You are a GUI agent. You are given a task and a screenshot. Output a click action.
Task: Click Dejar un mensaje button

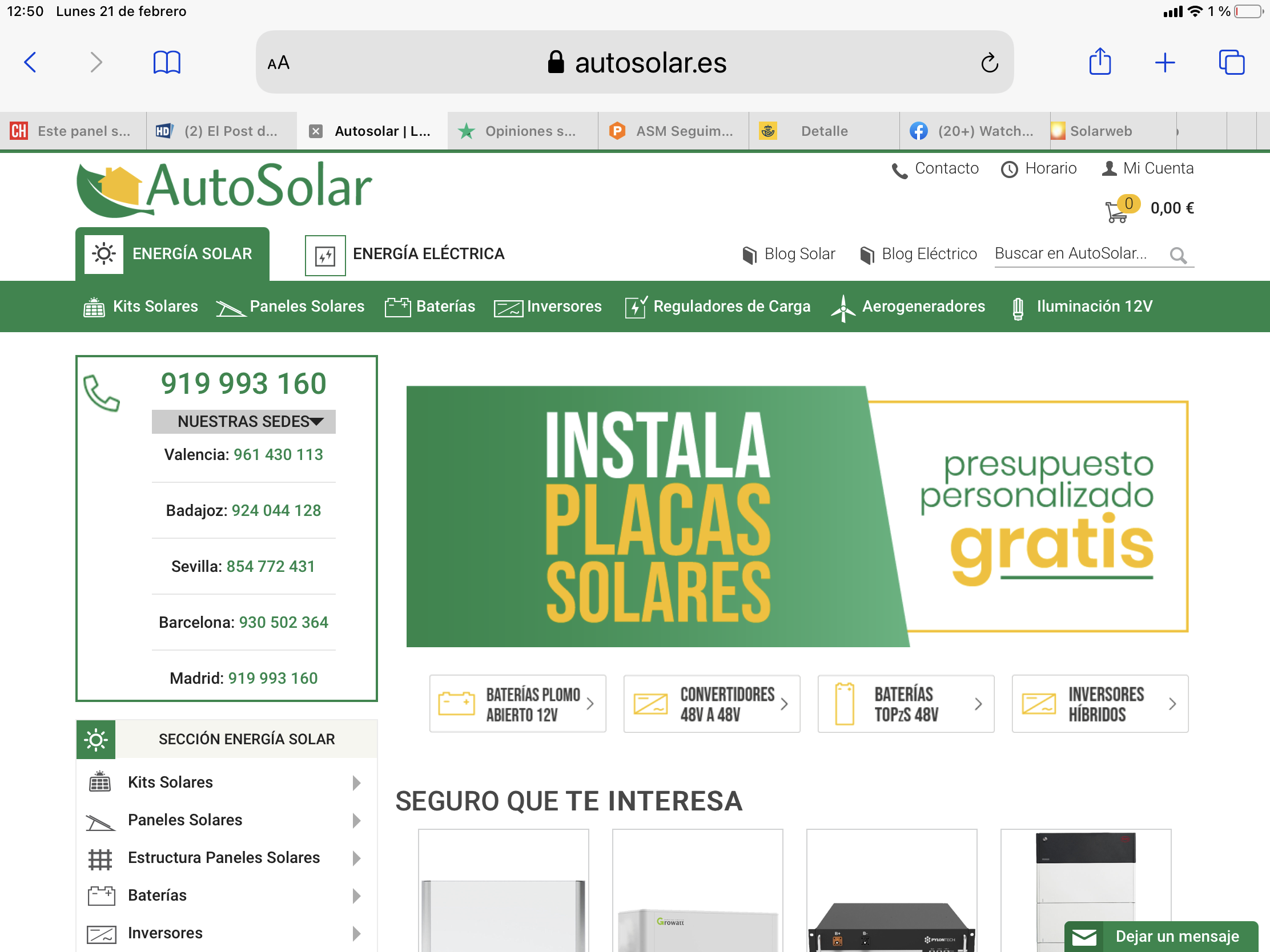(x=1161, y=937)
